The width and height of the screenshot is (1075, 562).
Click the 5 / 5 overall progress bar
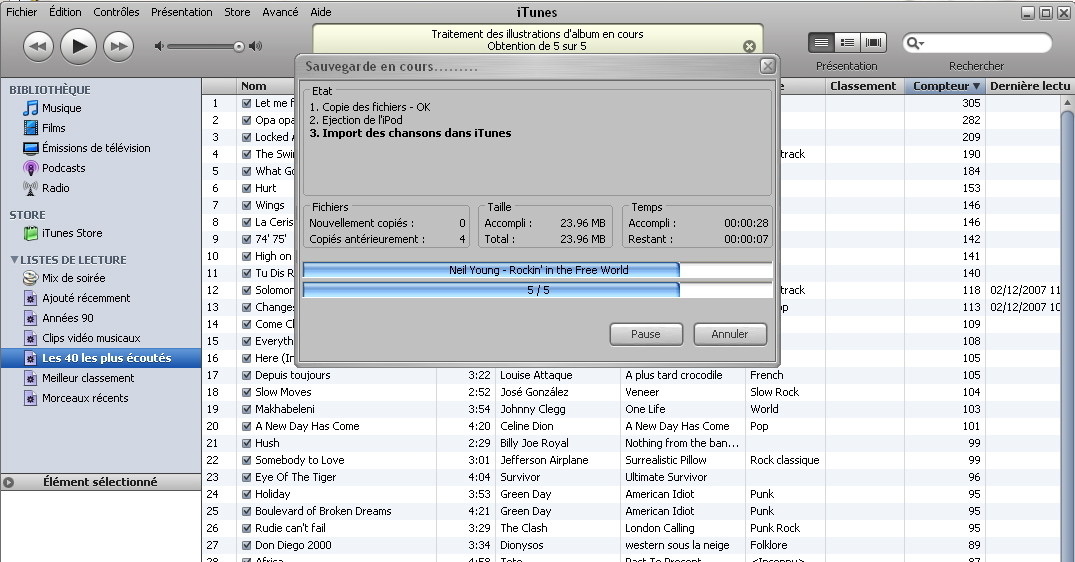pyautogui.click(x=538, y=290)
